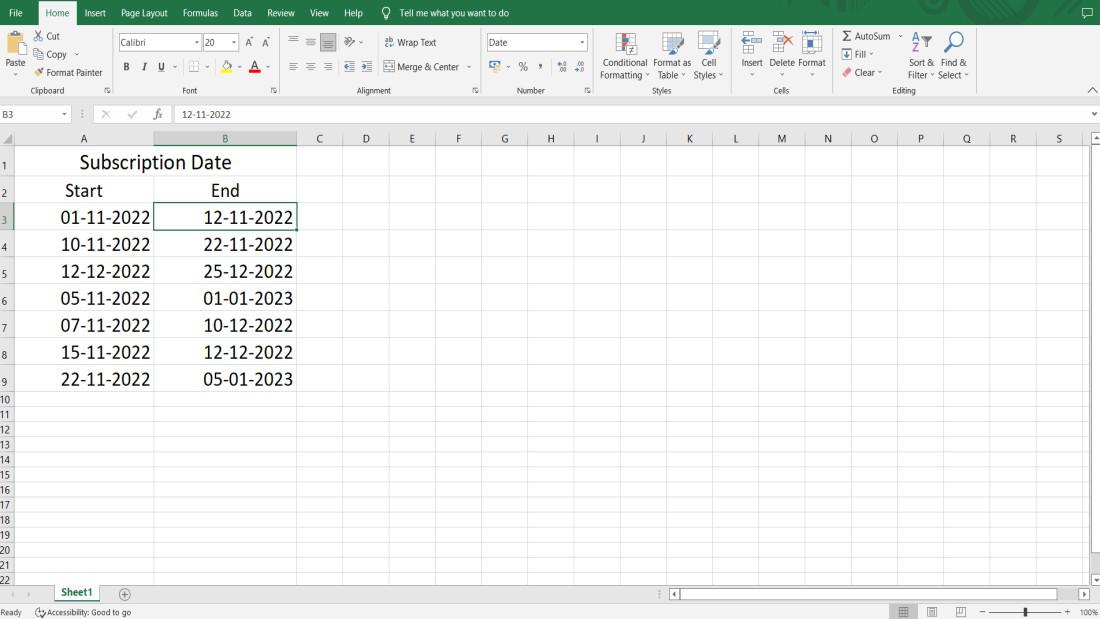Open Find & Select menu

point(953,55)
